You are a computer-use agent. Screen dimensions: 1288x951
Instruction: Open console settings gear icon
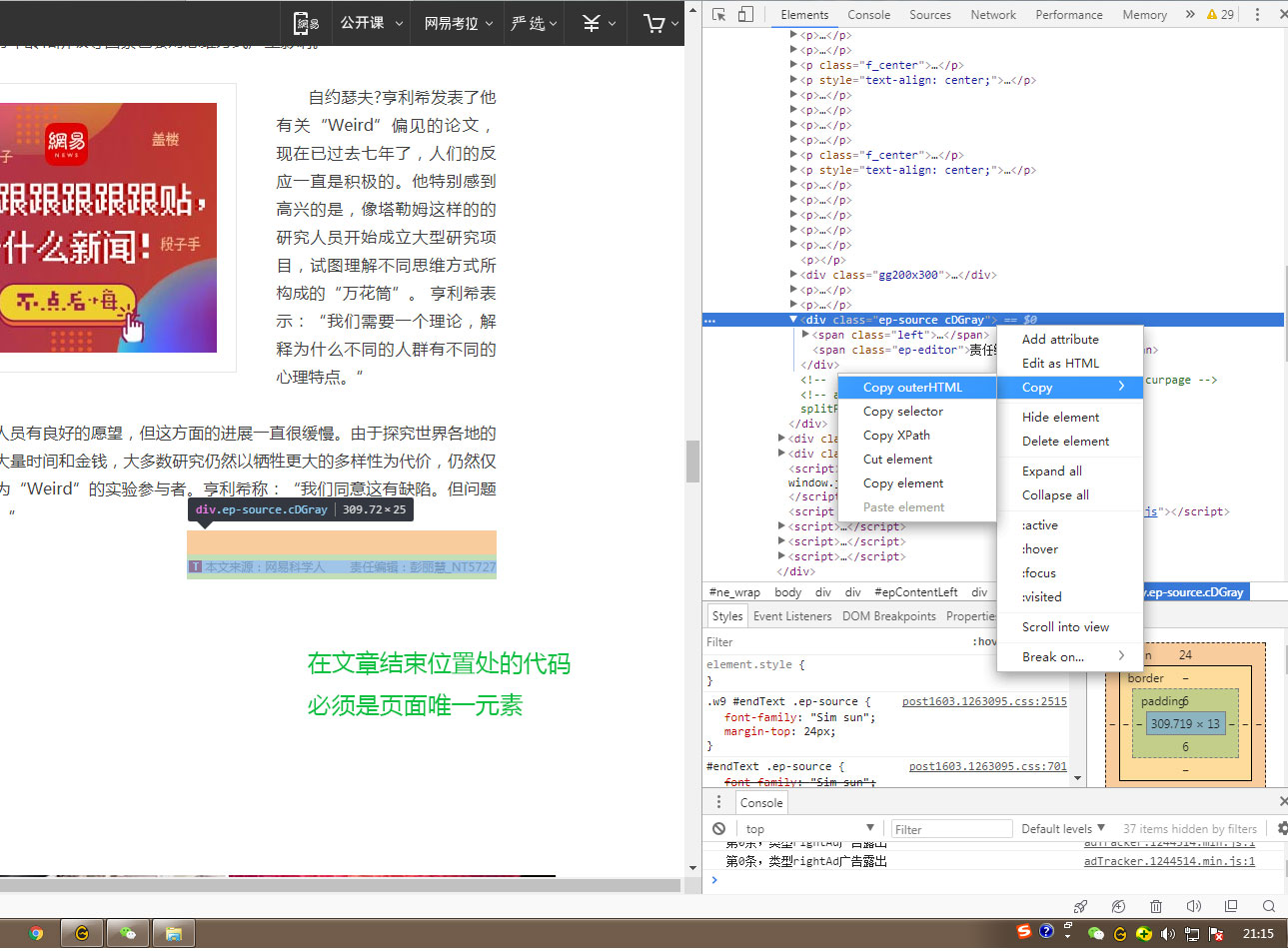(1282, 828)
